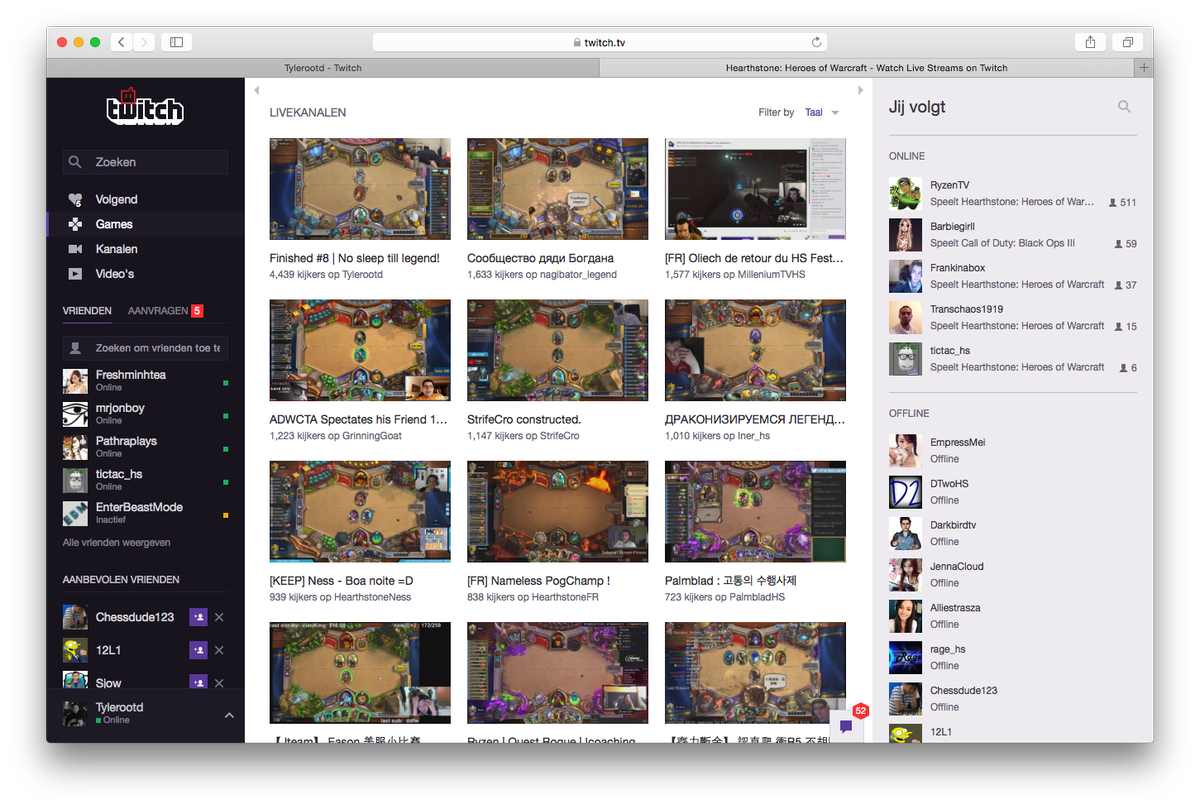Select Kanalen in sidebar menu

click(x=116, y=249)
